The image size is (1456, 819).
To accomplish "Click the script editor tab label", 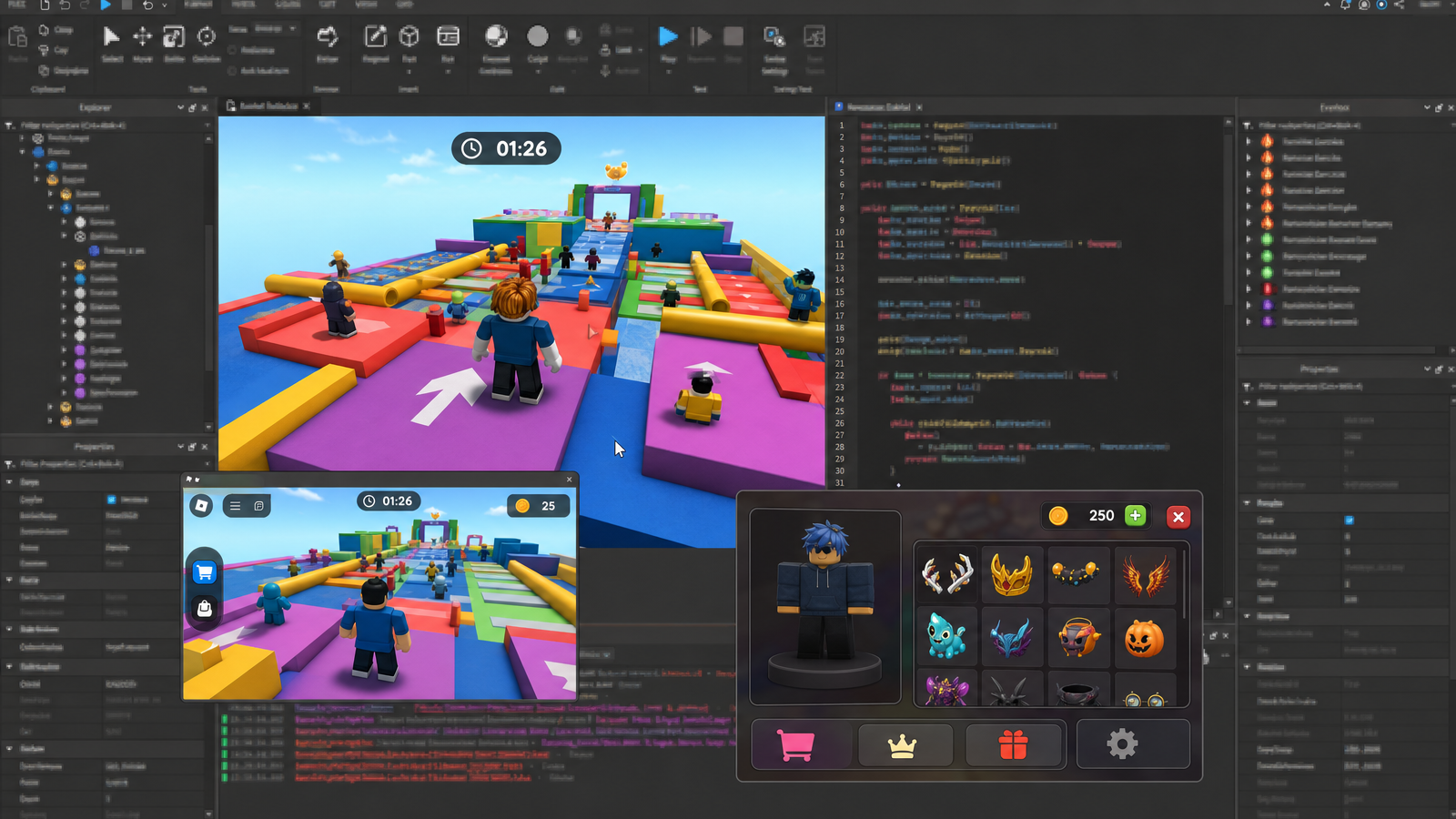I will 878,106.
